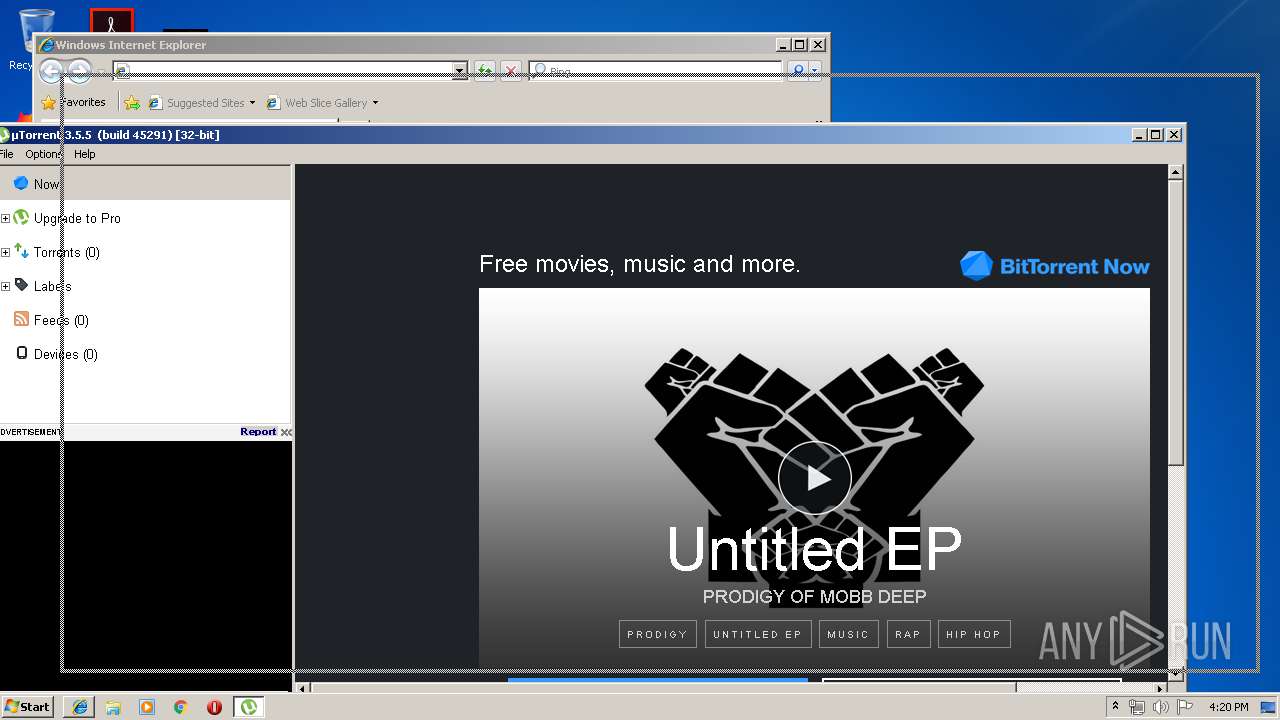Select Devices (0) in sidebar
The height and width of the screenshot is (720, 1280).
tap(65, 354)
